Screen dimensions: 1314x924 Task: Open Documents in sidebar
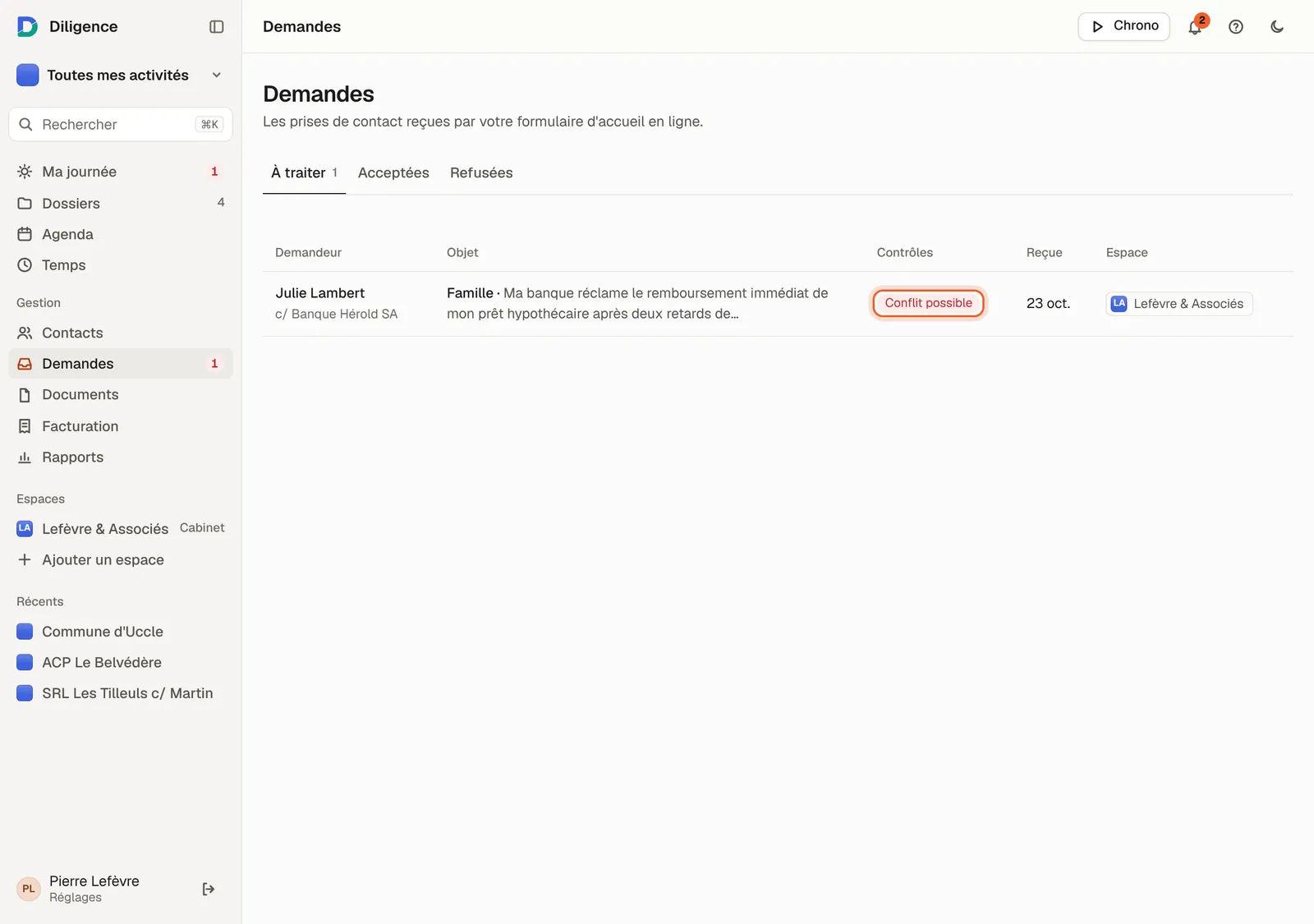121,395
